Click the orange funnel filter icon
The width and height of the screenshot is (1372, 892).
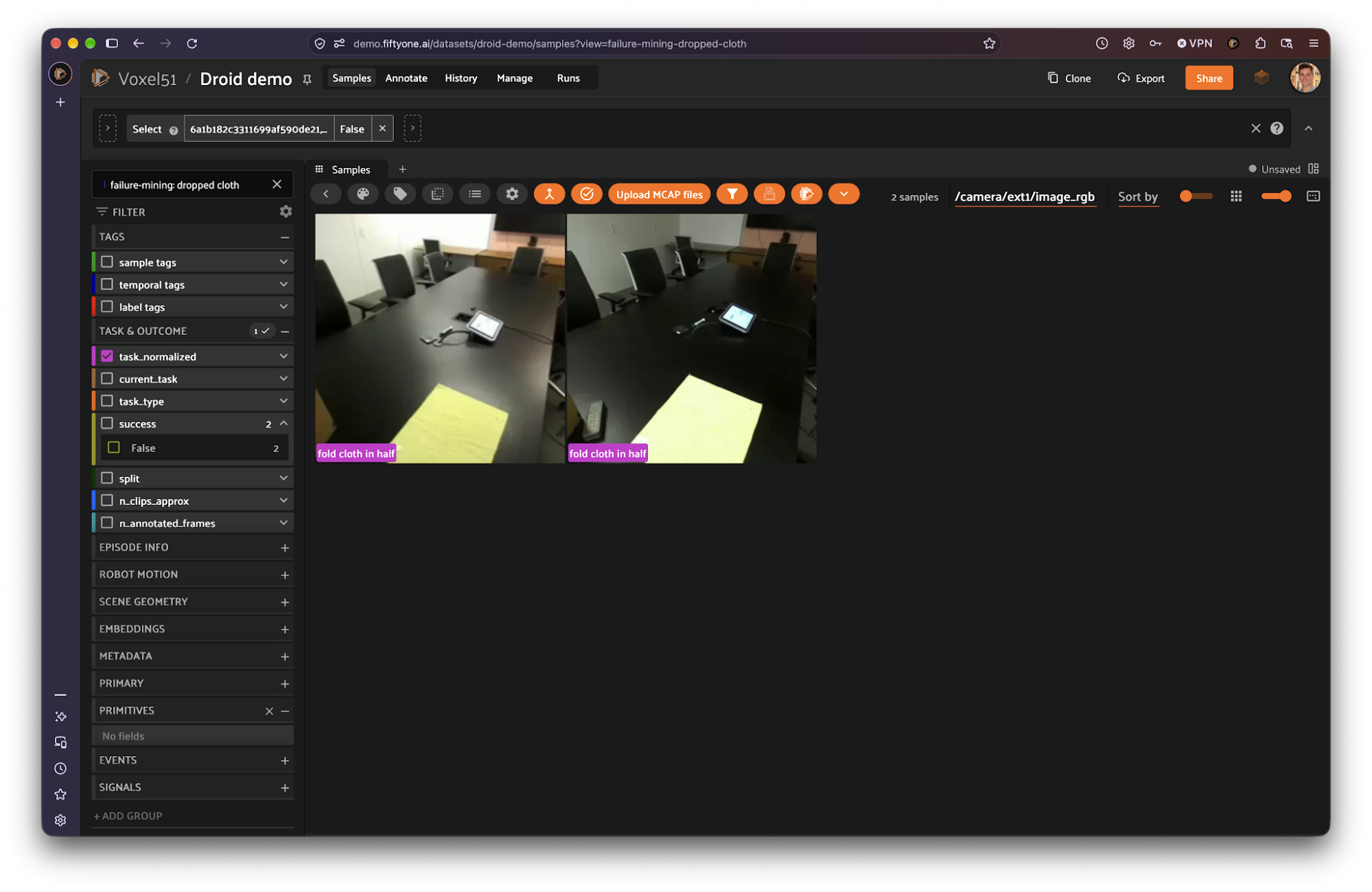pyautogui.click(x=732, y=194)
